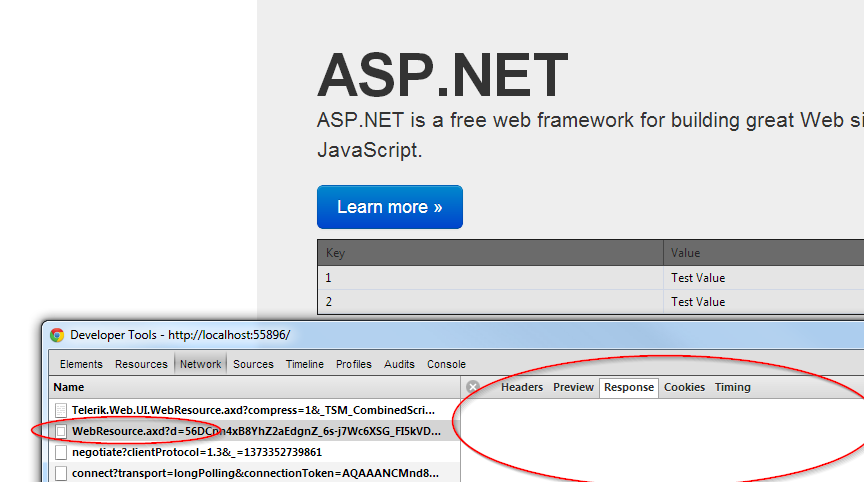Click the file icon beside negotiate?clientProtocol

pyautogui.click(x=61, y=452)
